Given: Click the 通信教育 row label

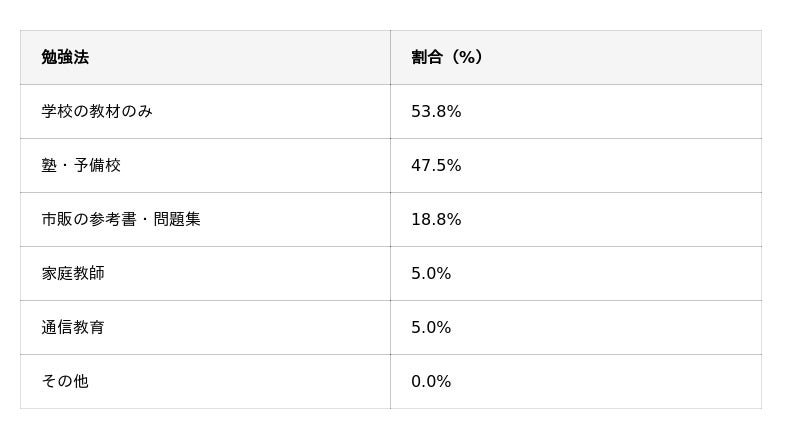Looking at the screenshot, I should tap(73, 328).
